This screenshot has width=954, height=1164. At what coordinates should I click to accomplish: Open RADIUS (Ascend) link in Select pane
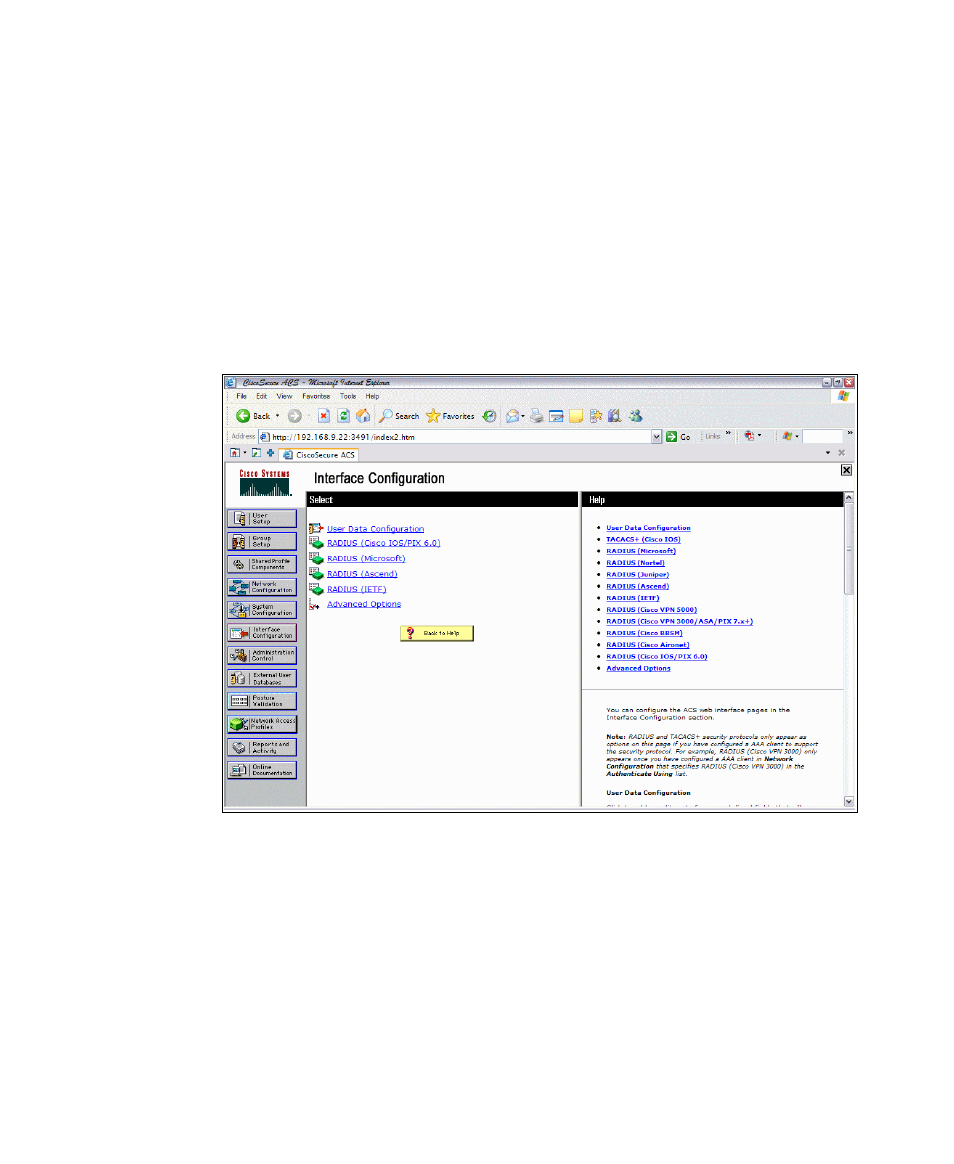pos(362,575)
